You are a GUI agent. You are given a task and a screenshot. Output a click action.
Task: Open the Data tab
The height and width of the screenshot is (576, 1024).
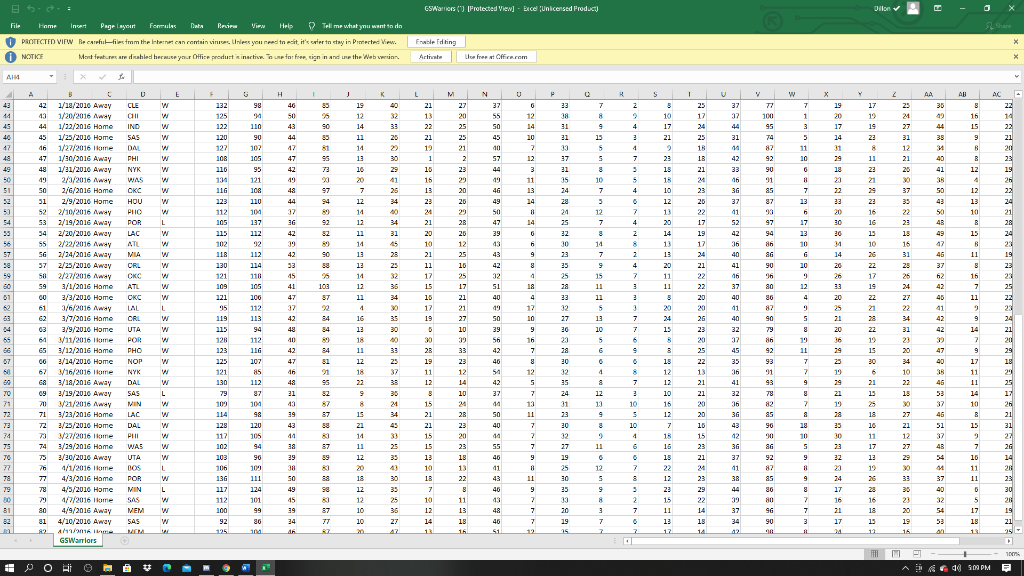197,26
